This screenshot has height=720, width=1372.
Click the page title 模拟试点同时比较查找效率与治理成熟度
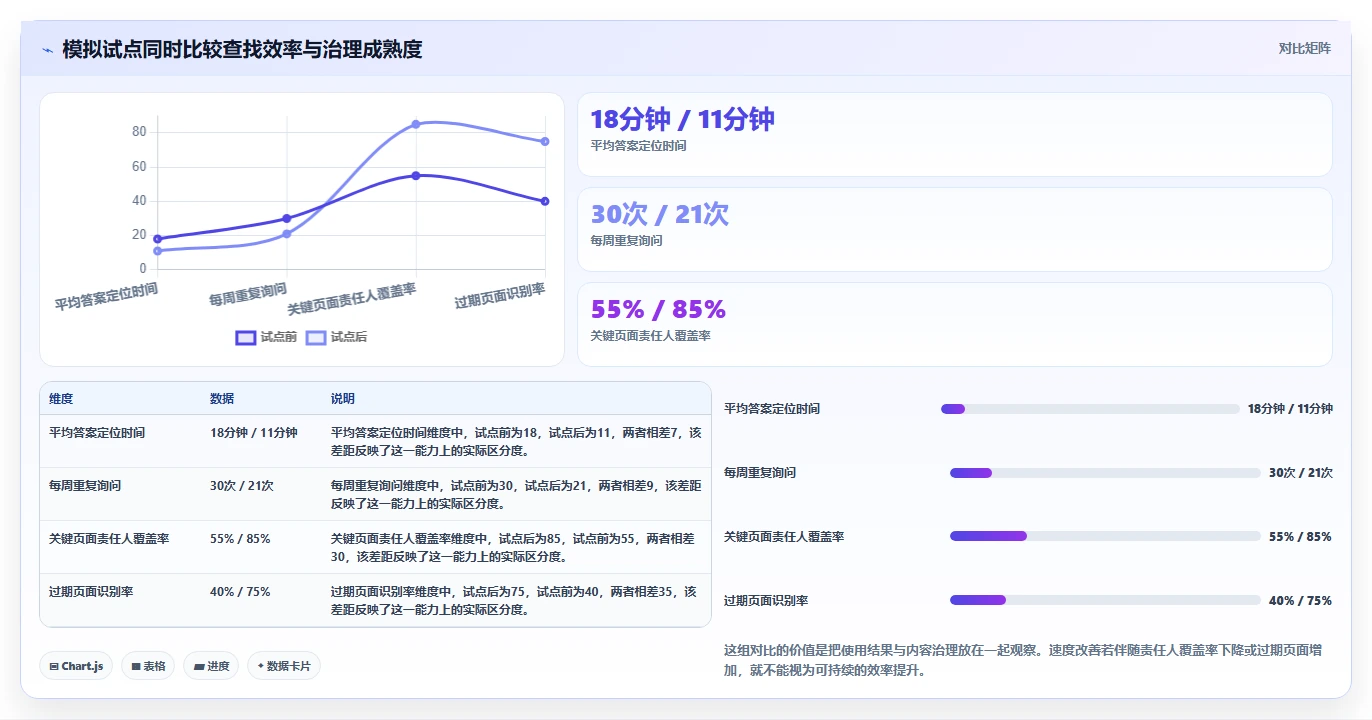pyautogui.click(x=242, y=49)
